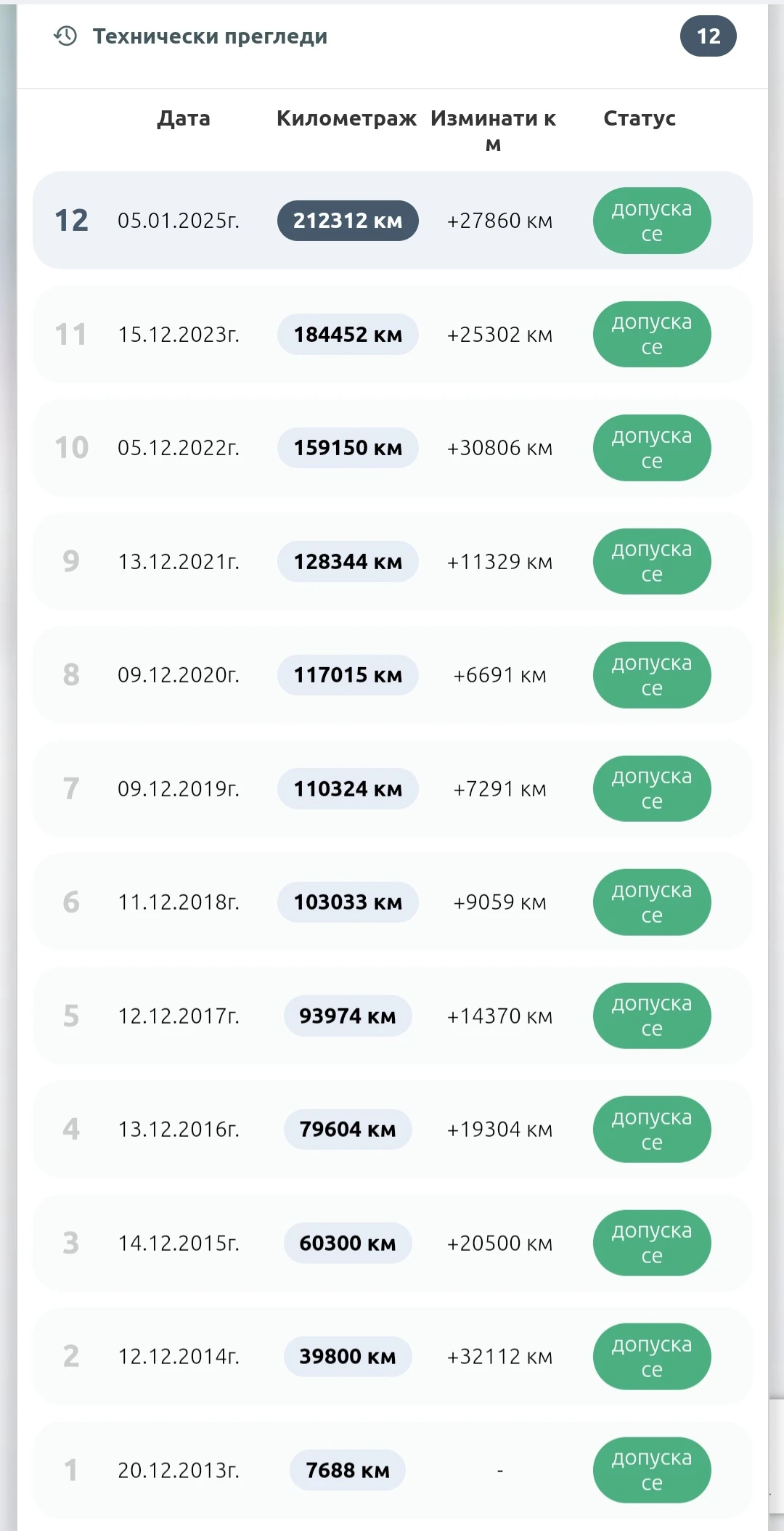Select row number 10 inspection
The width and height of the screenshot is (784, 1531).
(x=71, y=448)
